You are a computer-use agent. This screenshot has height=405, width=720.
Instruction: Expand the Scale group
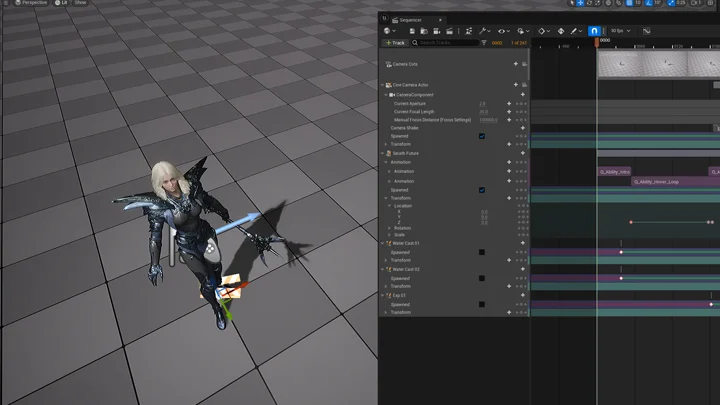click(x=390, y=235)
